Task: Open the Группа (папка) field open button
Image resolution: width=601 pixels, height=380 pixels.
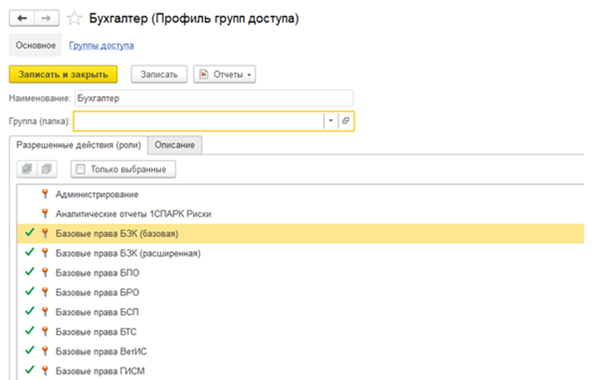Action: tap(346, 121)
